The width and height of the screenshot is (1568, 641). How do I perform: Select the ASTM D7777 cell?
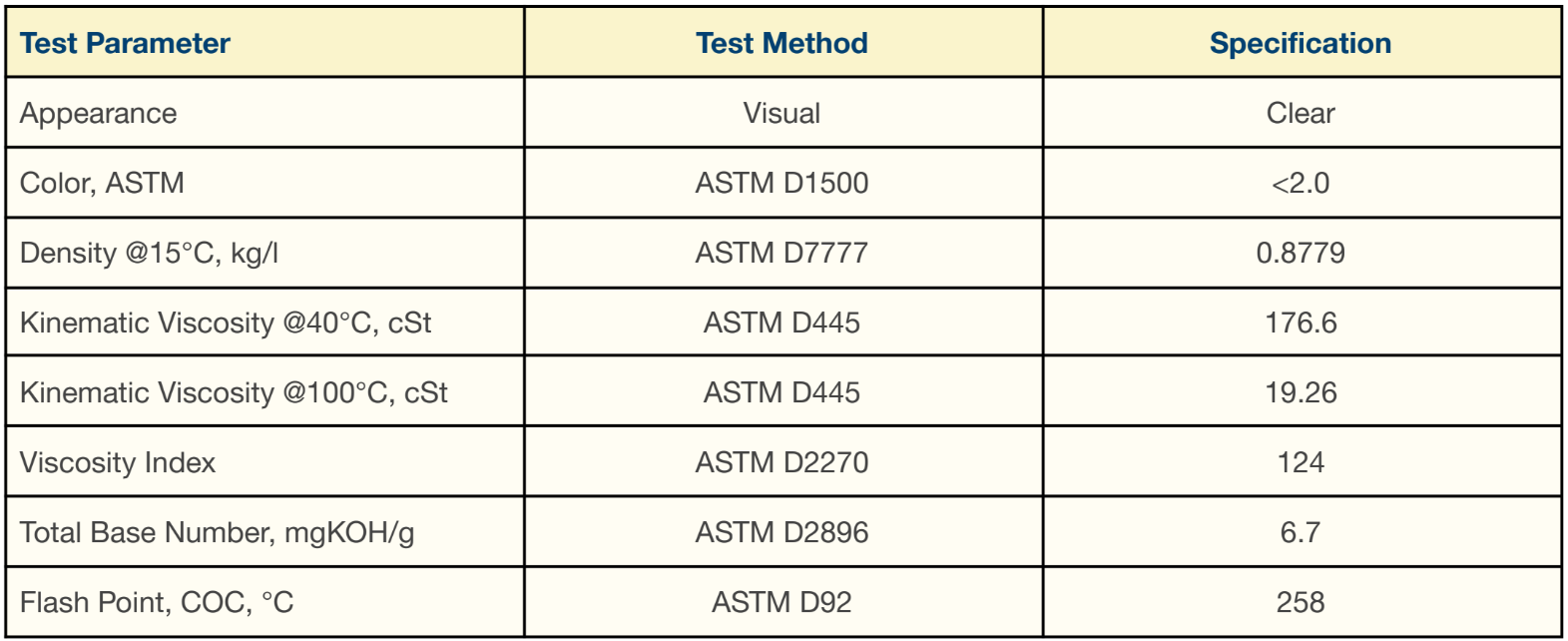782,253
